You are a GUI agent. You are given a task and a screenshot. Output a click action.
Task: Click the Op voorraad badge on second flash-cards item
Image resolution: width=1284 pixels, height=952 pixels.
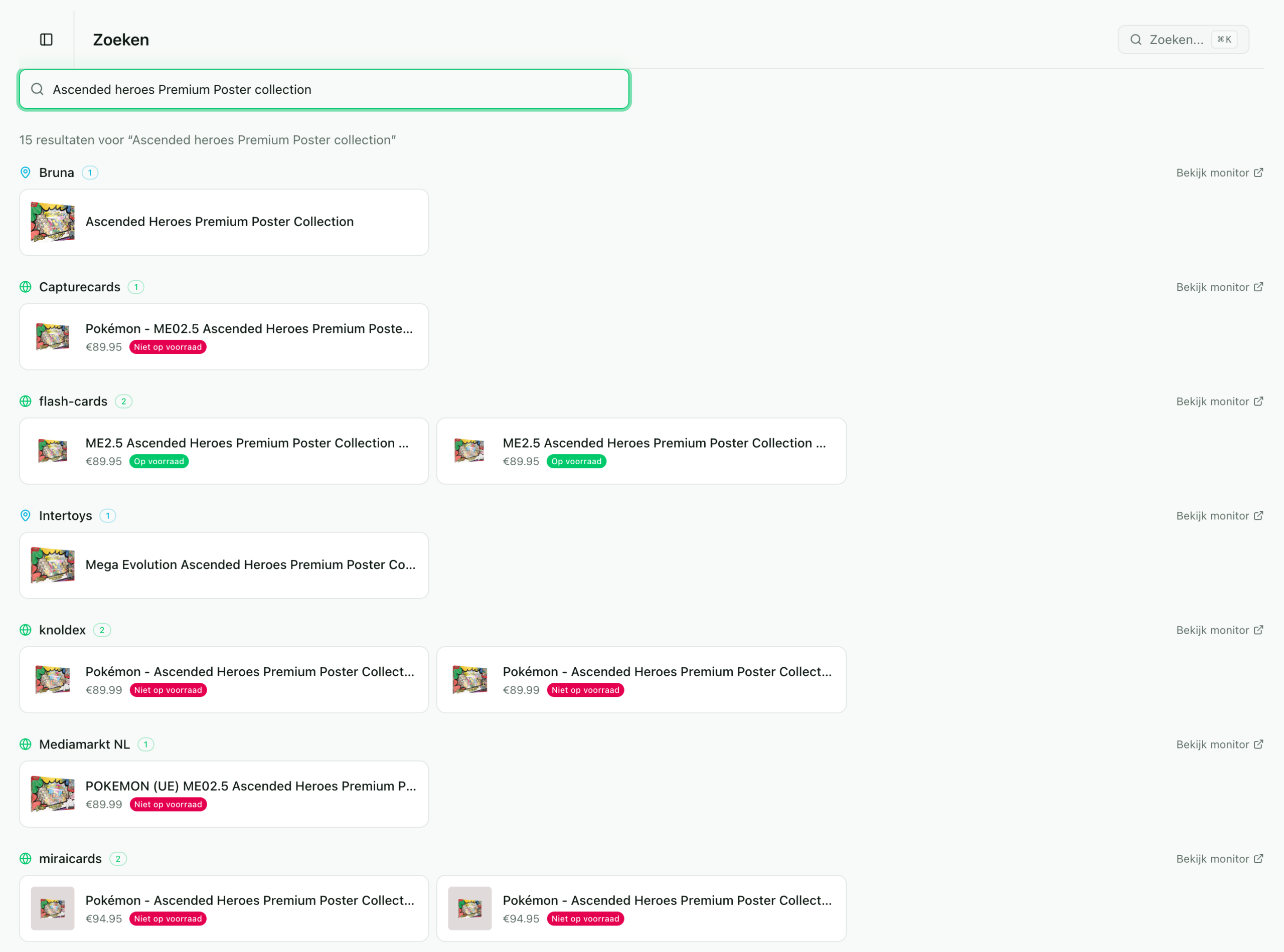[575, 461]
